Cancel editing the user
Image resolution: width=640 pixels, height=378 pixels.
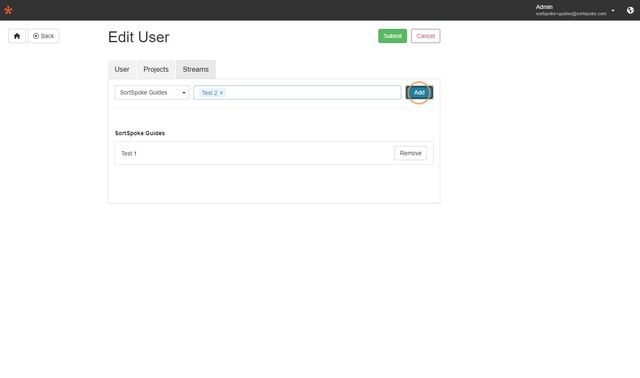coord(425,36)
